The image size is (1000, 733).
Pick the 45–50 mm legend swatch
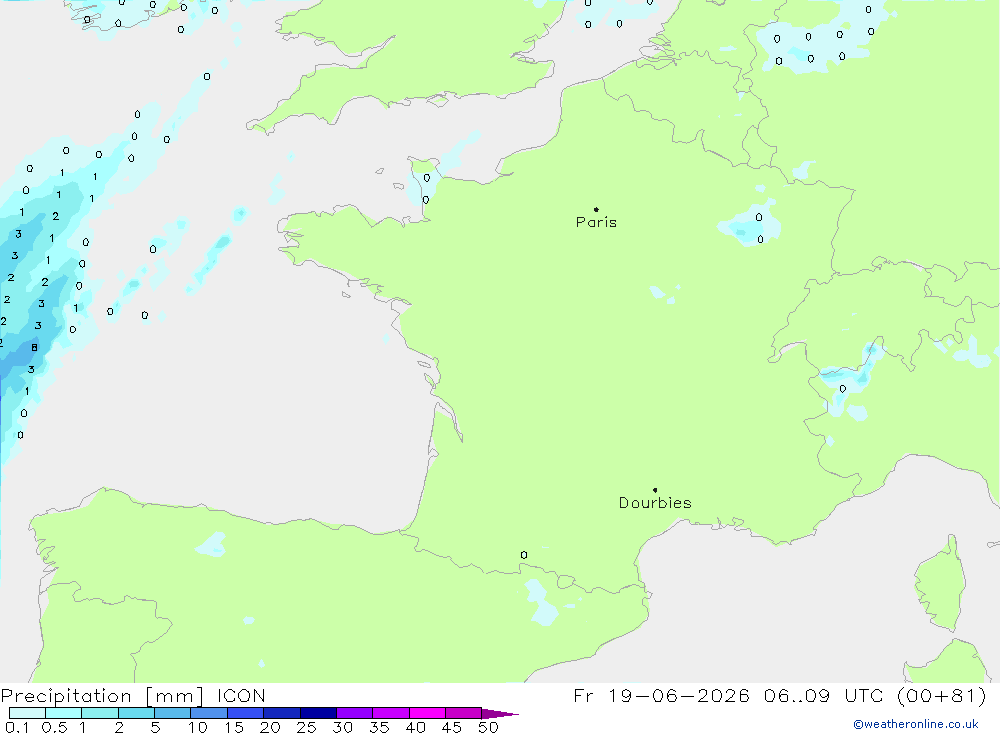[x=464, y=713]
